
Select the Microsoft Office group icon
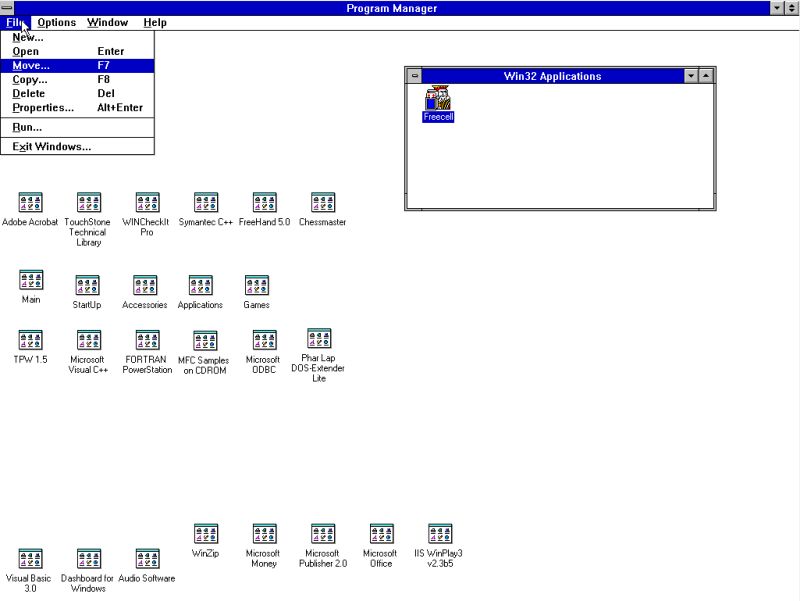(381, 534)
